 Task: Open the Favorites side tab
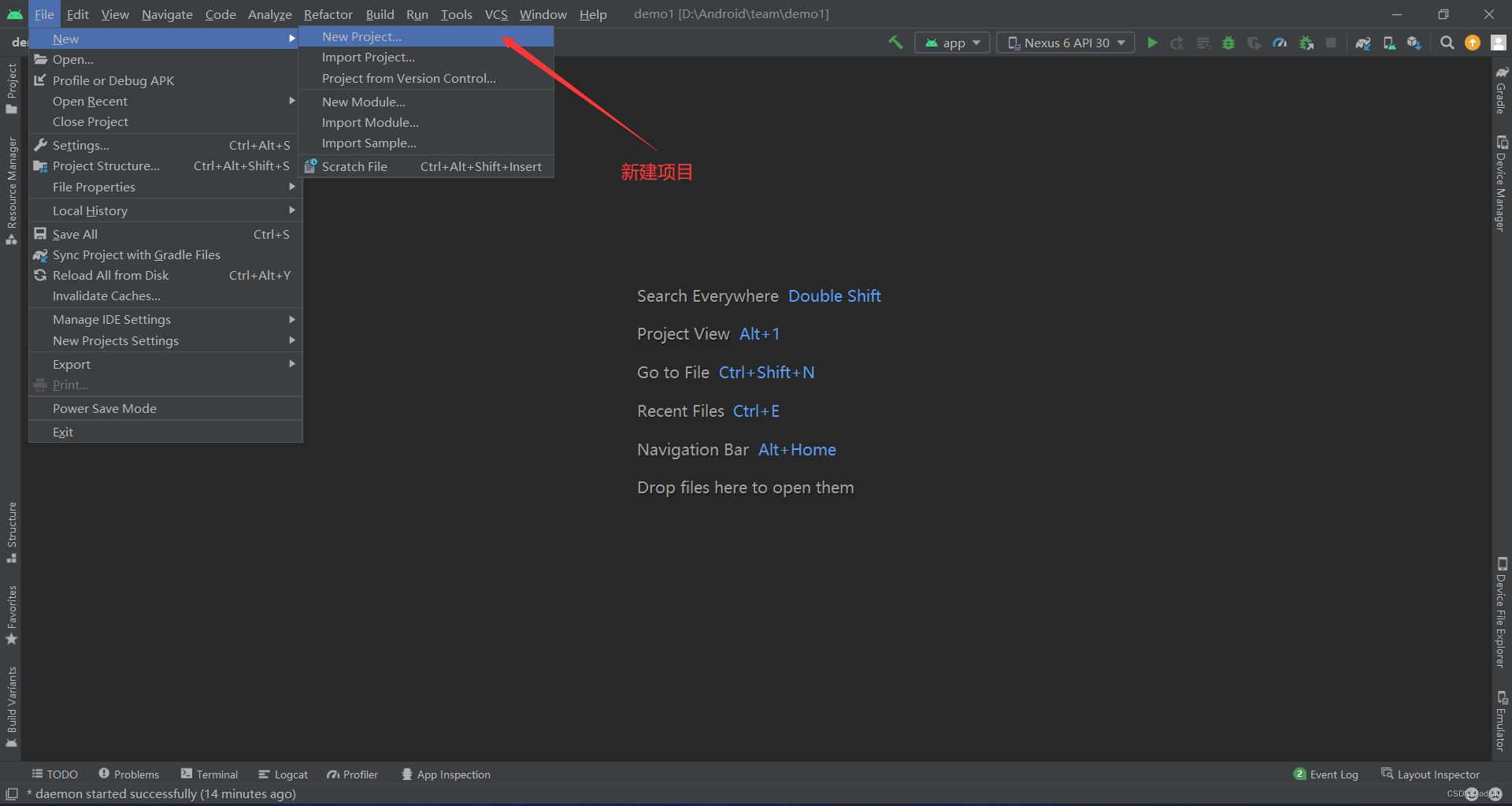coord(11,615)
